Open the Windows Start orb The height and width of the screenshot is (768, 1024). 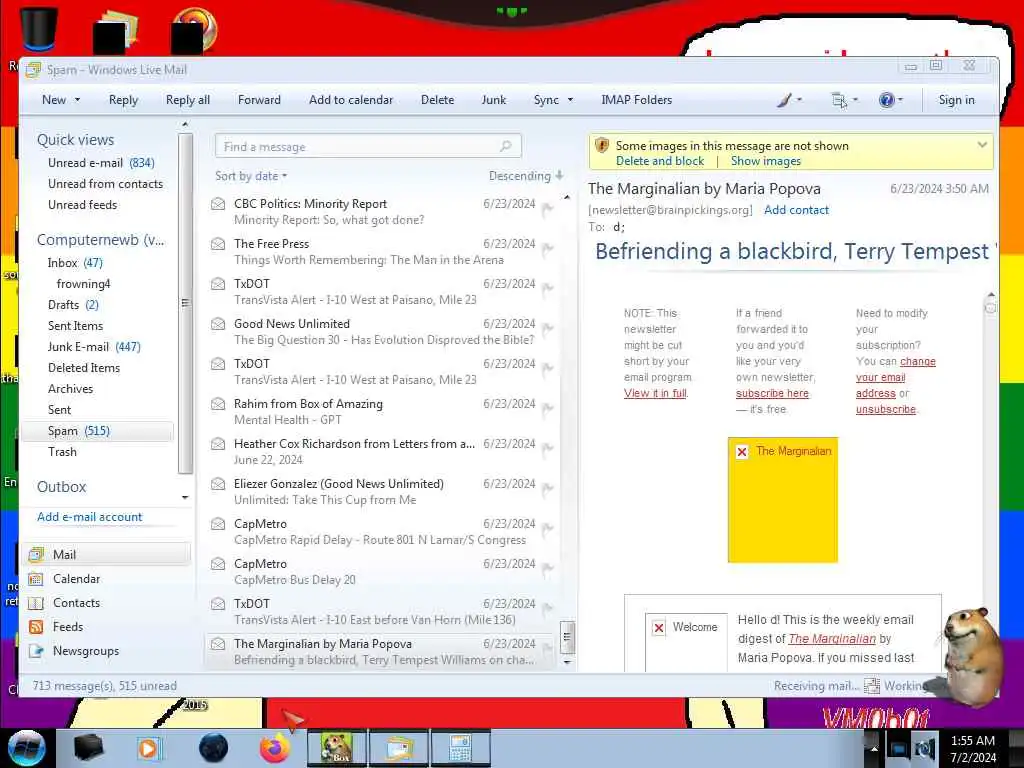click(x=26, y=748)
